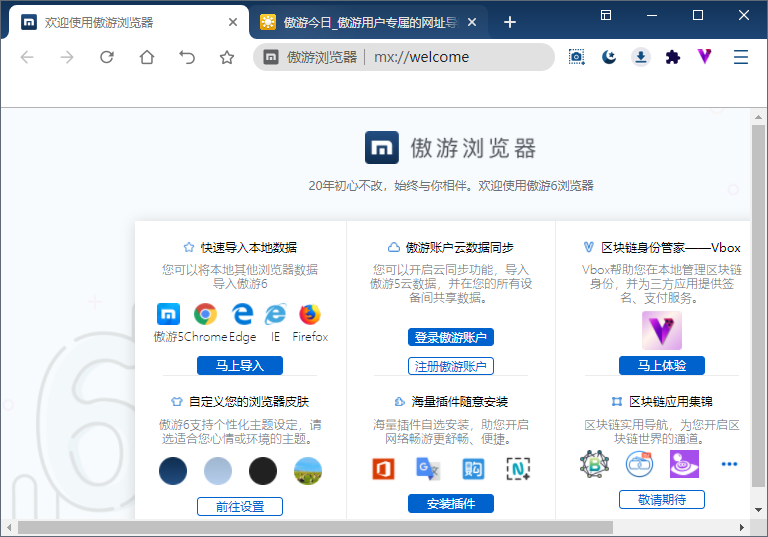Bookmark this page with the star icon
The height and width of the screenshot is (537, 768).
[227, 57]
